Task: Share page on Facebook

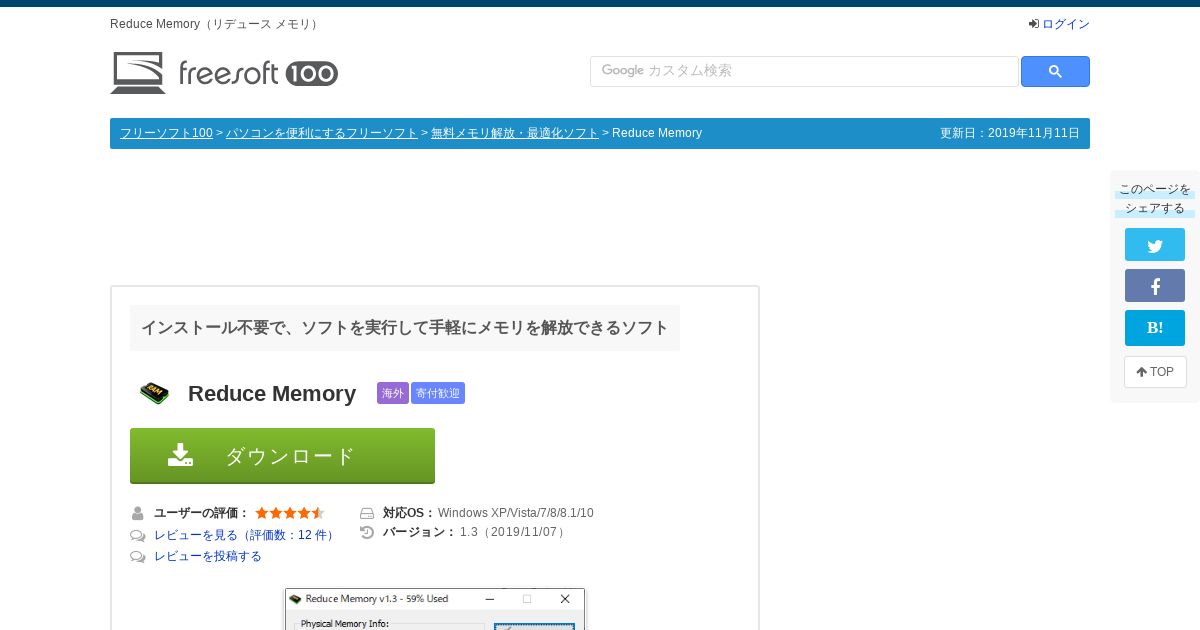Action: (1155, 286)
